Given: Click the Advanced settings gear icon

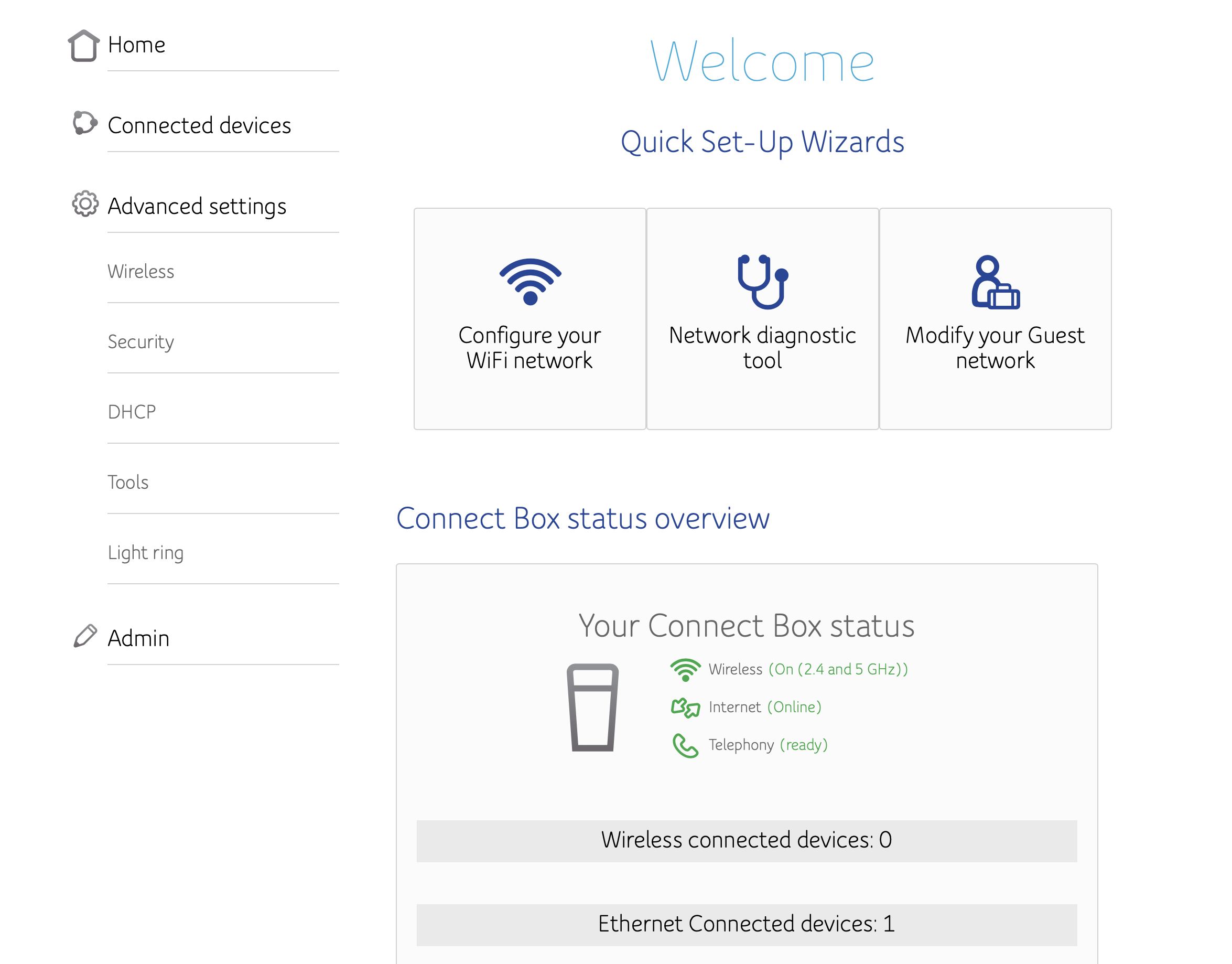Looking at the screenshot, I should (85, 203).
